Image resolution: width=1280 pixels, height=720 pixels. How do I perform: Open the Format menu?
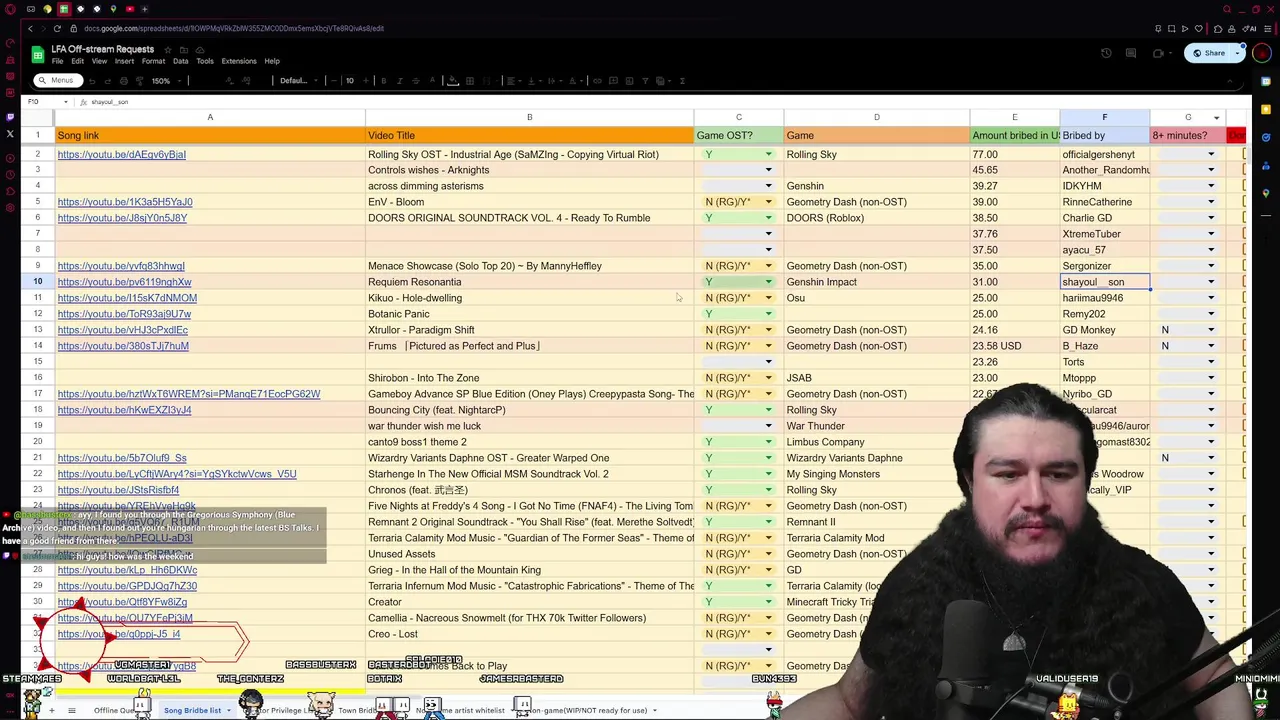pyautogui.click(x=153, y=61)
